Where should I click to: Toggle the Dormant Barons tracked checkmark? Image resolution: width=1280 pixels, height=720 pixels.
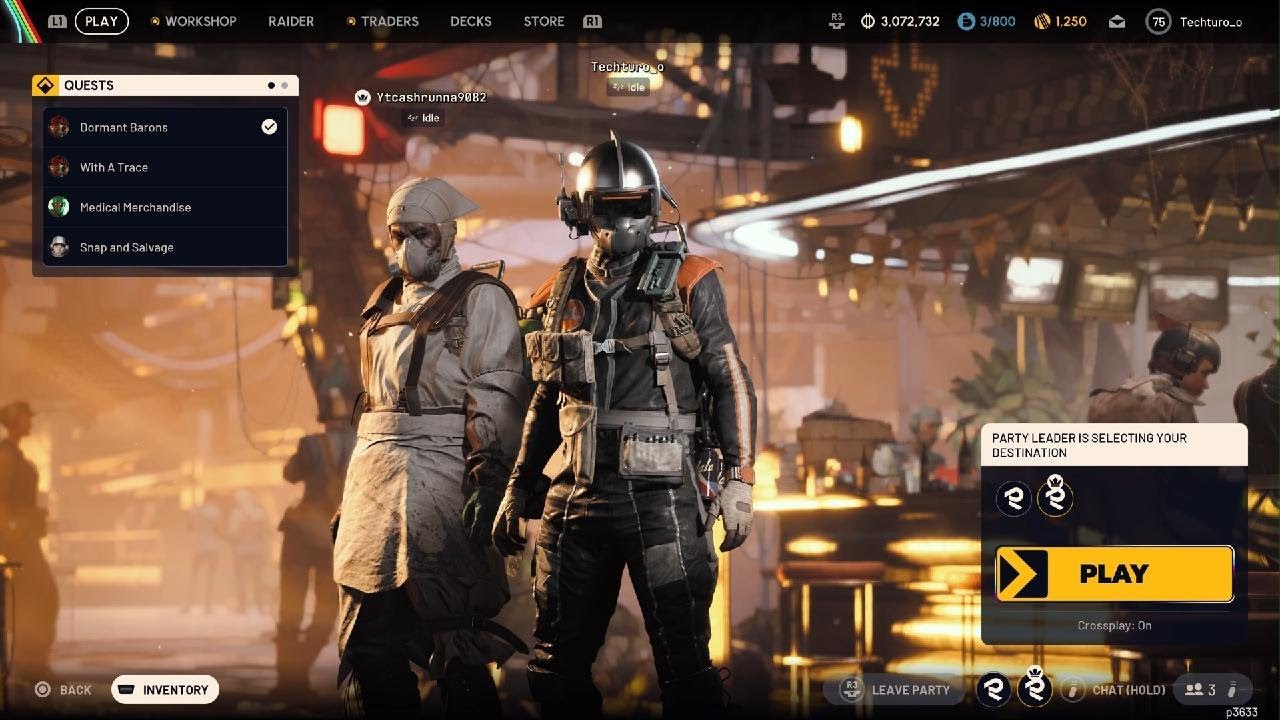pos(269,127)
